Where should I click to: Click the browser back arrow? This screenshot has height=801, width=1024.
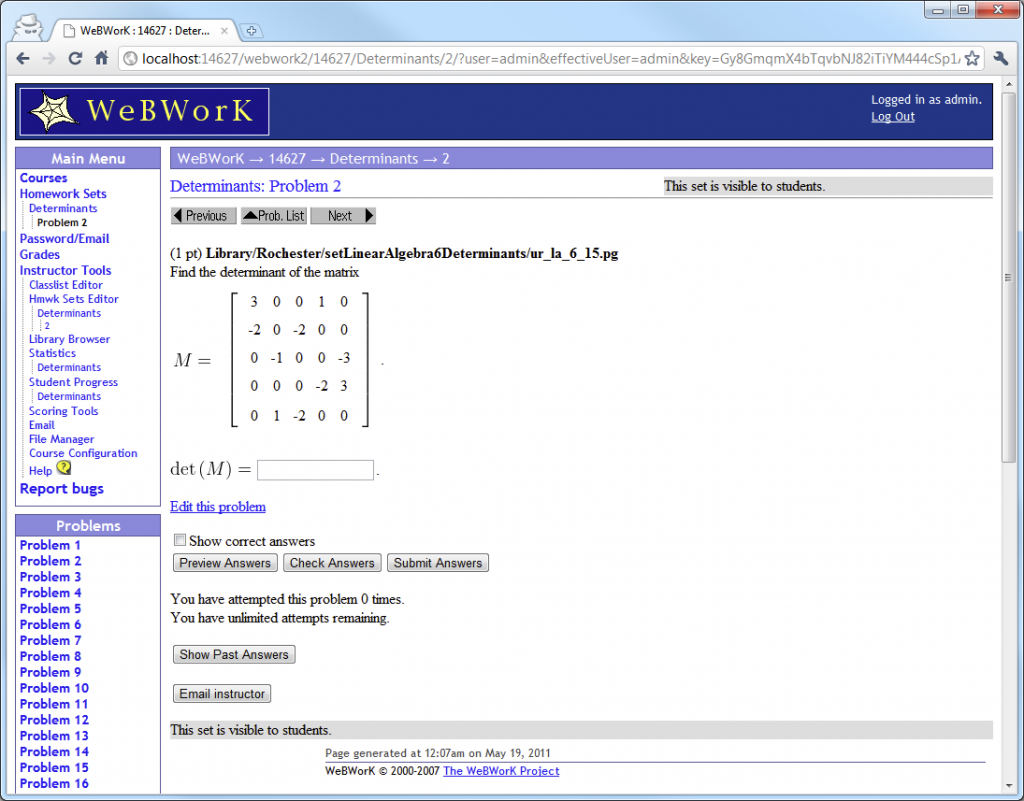pos(22,58)
